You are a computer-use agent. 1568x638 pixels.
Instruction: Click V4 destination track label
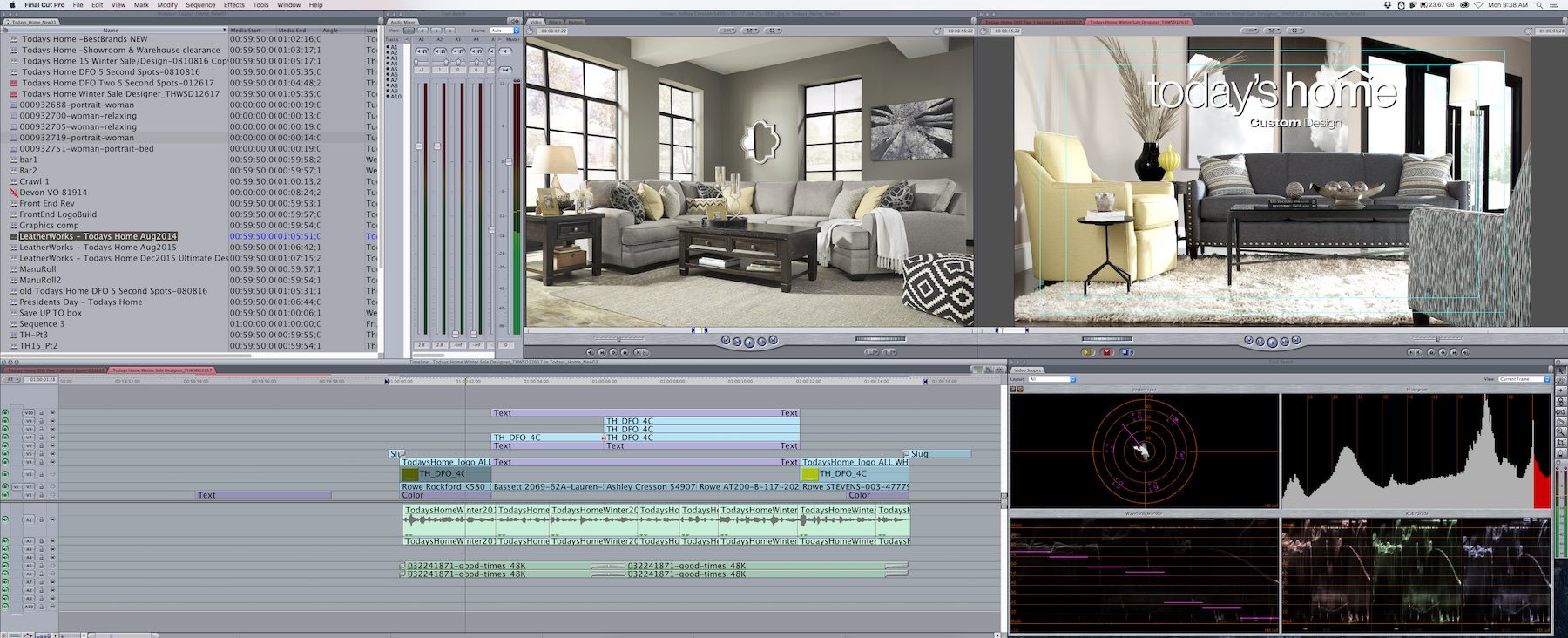[29, 463]
